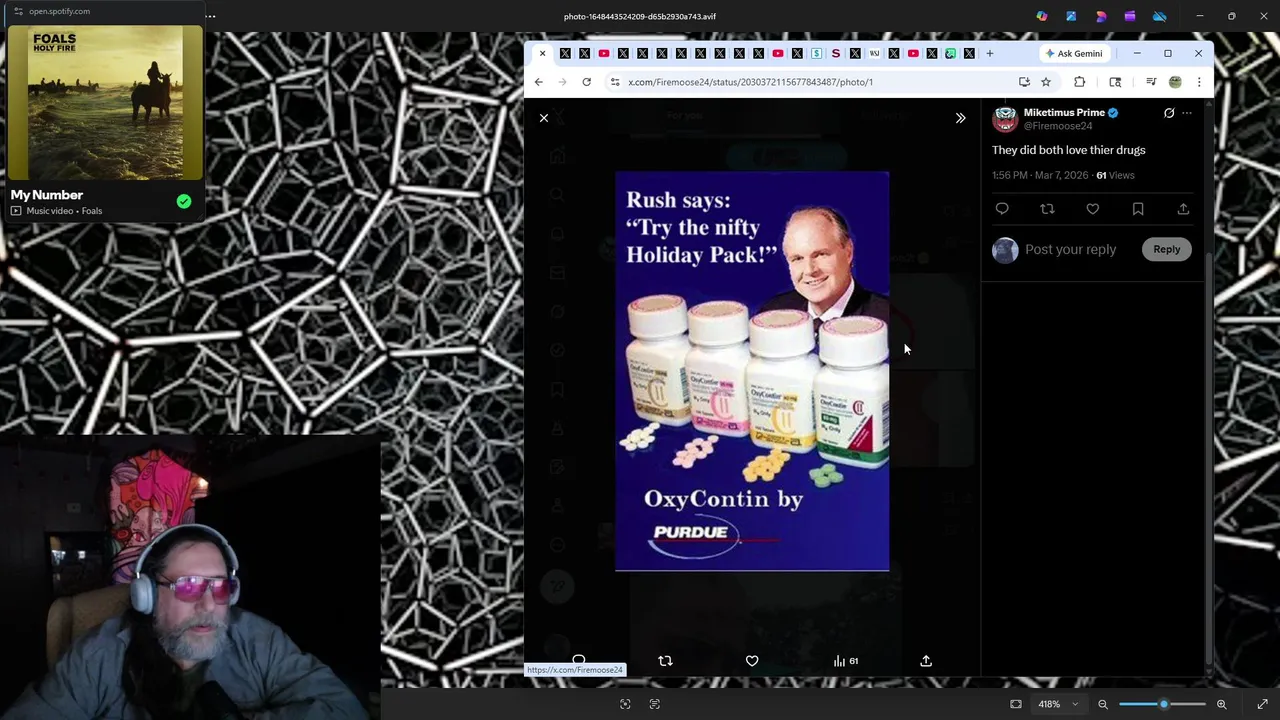Like using the heart under the photo
This screenshot has width=1280, height=720.
pyautogui.click(x=752, y=661)
